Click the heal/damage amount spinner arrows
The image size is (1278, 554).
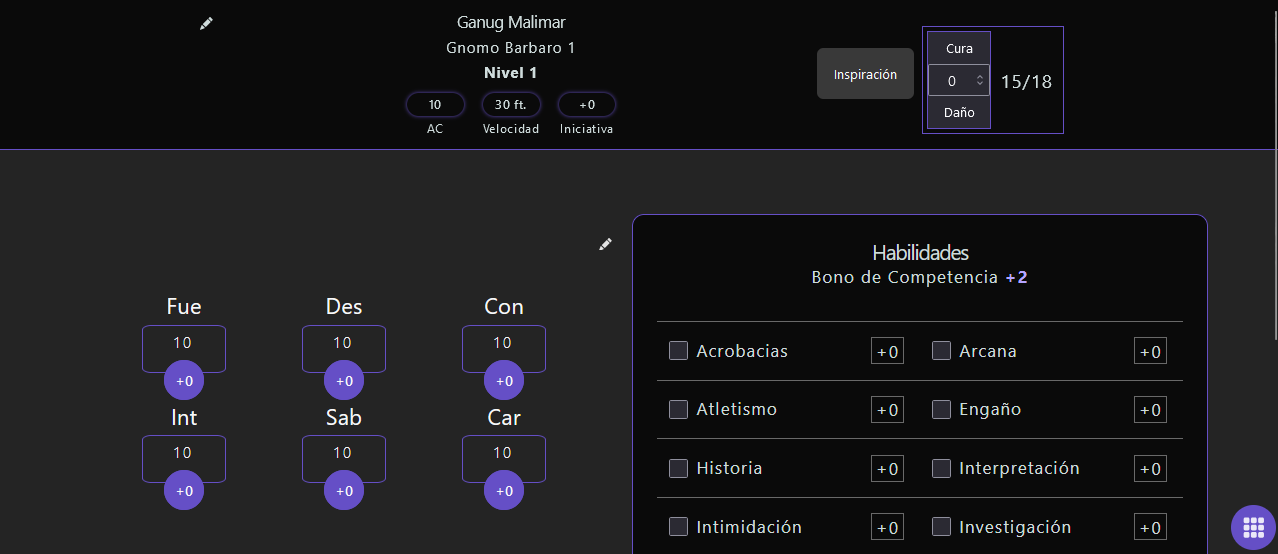(x=980, y=80)
